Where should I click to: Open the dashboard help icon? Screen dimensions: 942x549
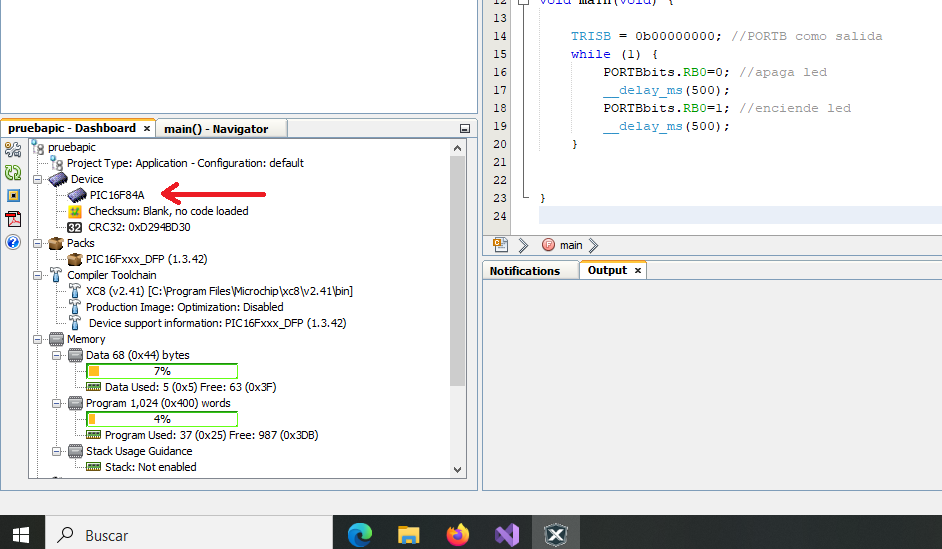(13, 242)
